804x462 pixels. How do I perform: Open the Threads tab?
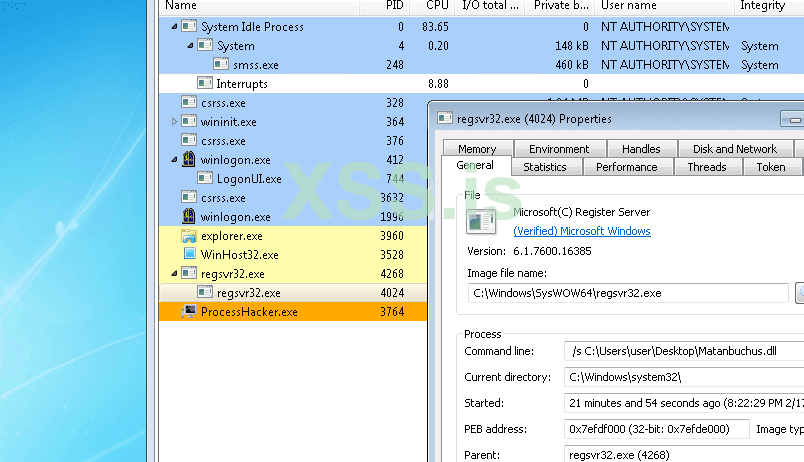(x=707, y=167)
